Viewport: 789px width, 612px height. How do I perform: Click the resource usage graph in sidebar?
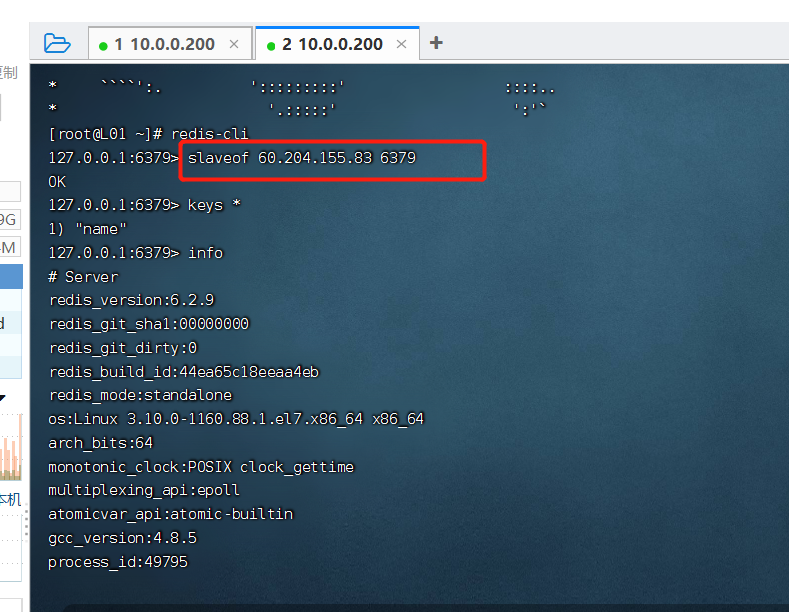[x=11, y=446]
